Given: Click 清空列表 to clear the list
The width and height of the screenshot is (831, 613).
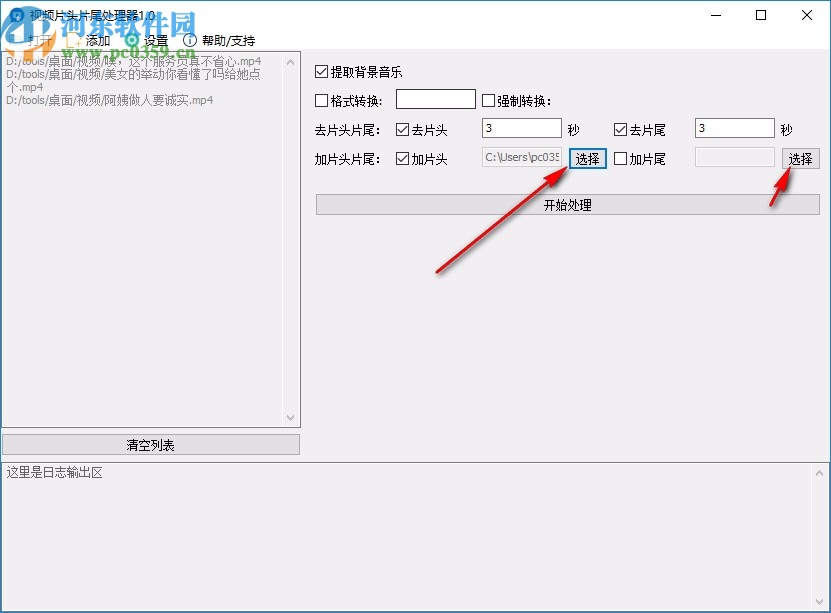Looking at the screenshot, I should [x=151, y=444].
